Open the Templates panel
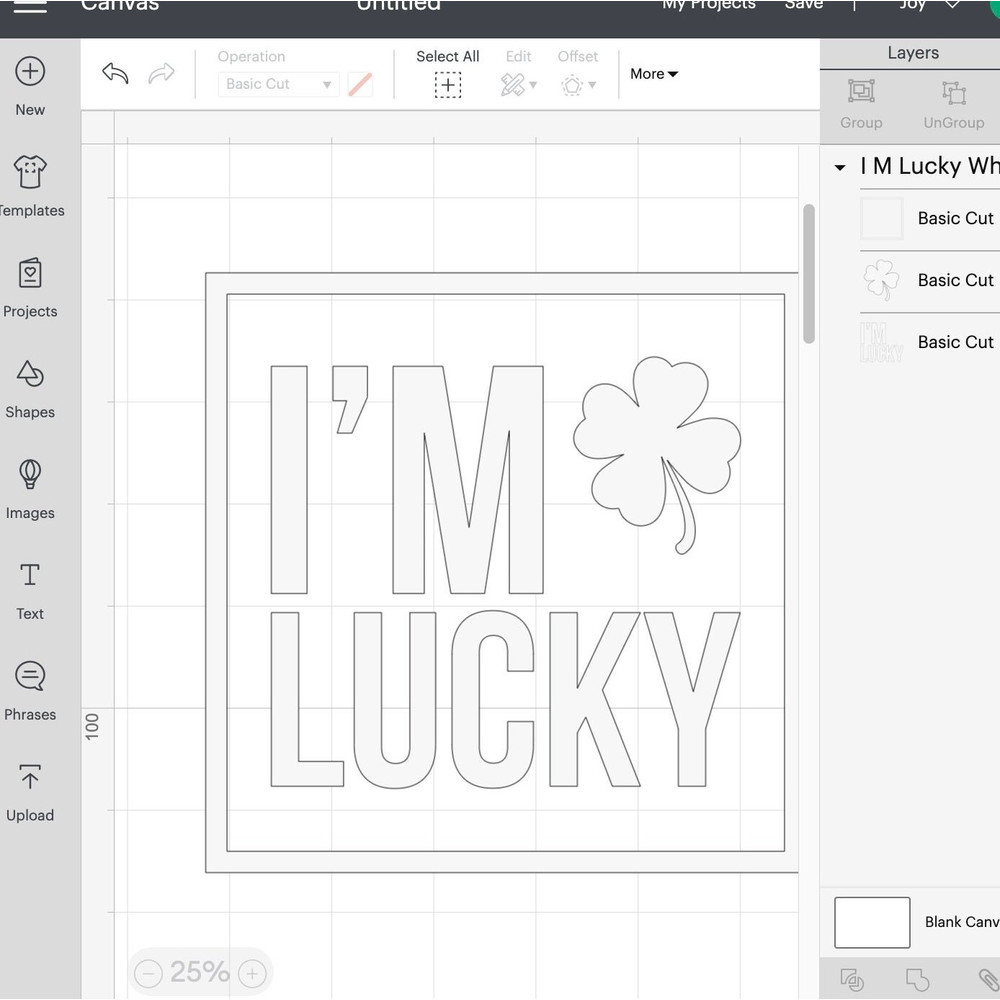 click(x=30, y=185)
